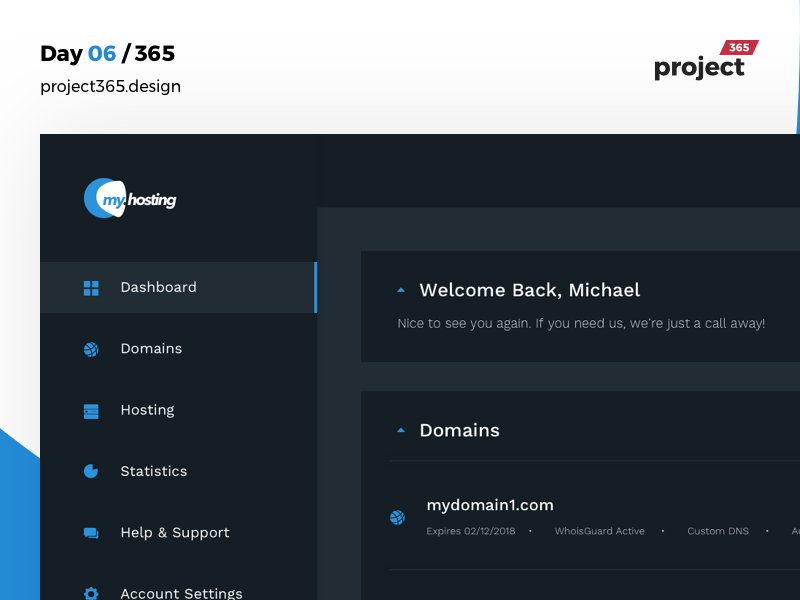Click the project365.design link text
The width and height of the screenshot is (800, 600).
click(x=110, y=86)
